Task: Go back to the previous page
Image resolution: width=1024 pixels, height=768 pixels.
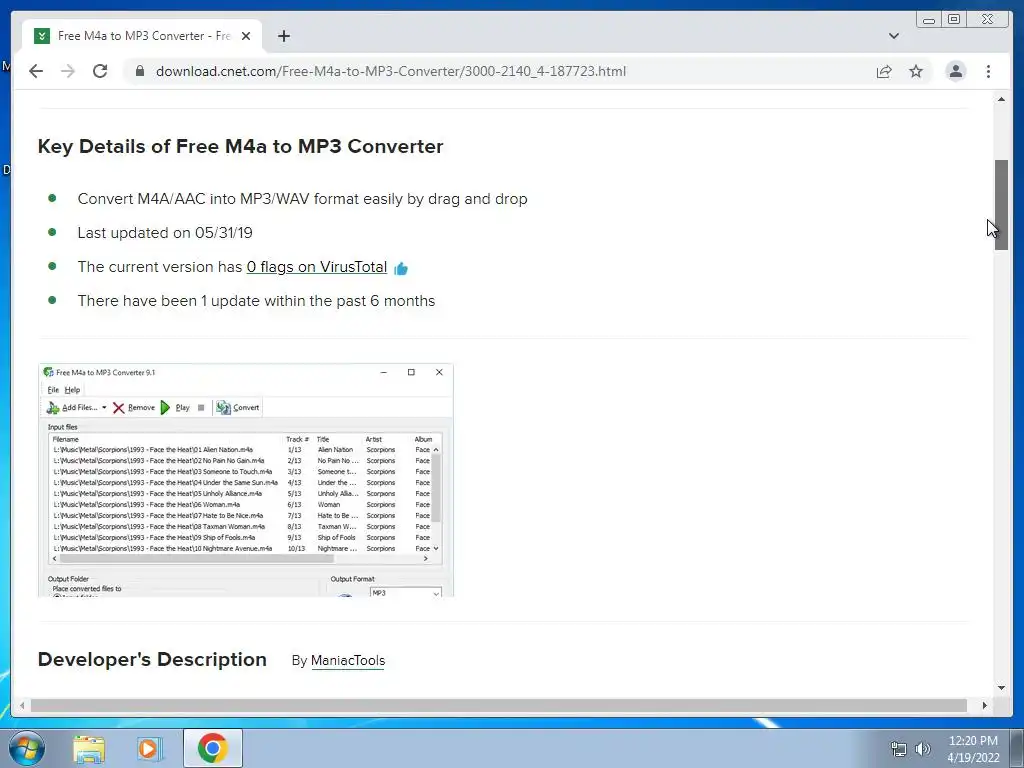Action: tap(36, 71)
